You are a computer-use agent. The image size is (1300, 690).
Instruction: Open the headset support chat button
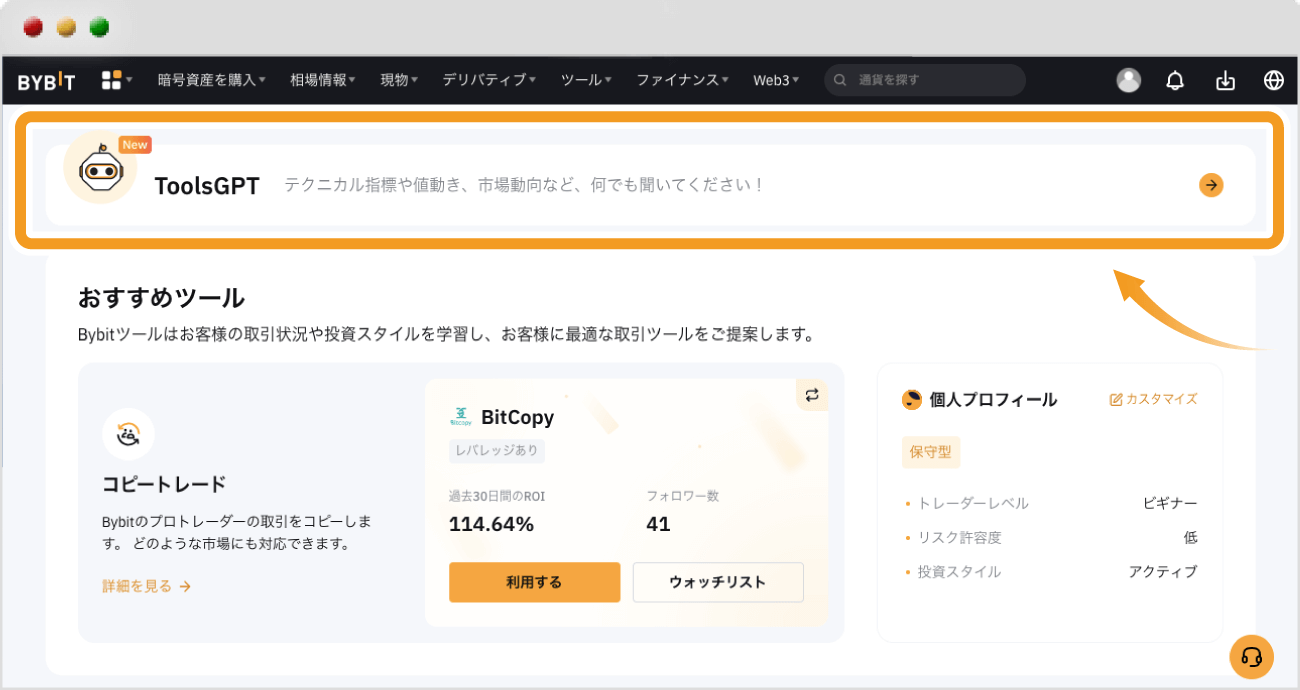pyautogui.click(x=1251, y=657)
